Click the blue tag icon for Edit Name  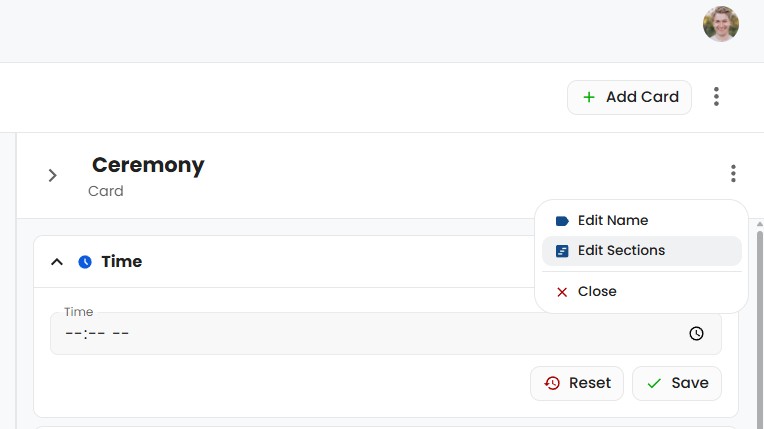[562, 221]
